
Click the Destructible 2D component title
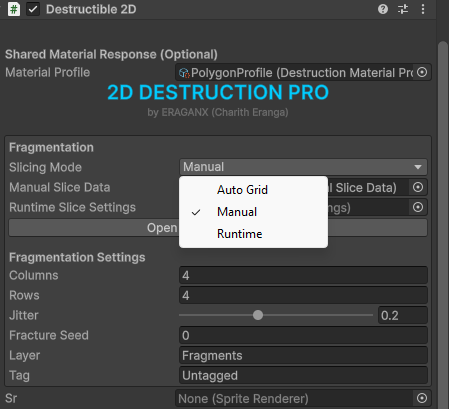click(x=91, y=9)
